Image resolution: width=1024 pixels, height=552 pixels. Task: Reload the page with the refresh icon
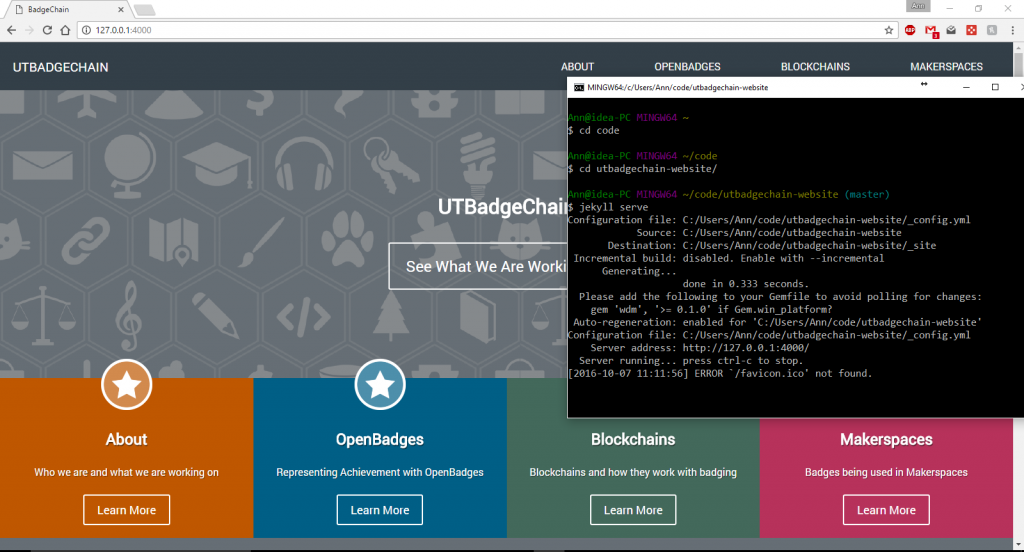click(46, 30)
